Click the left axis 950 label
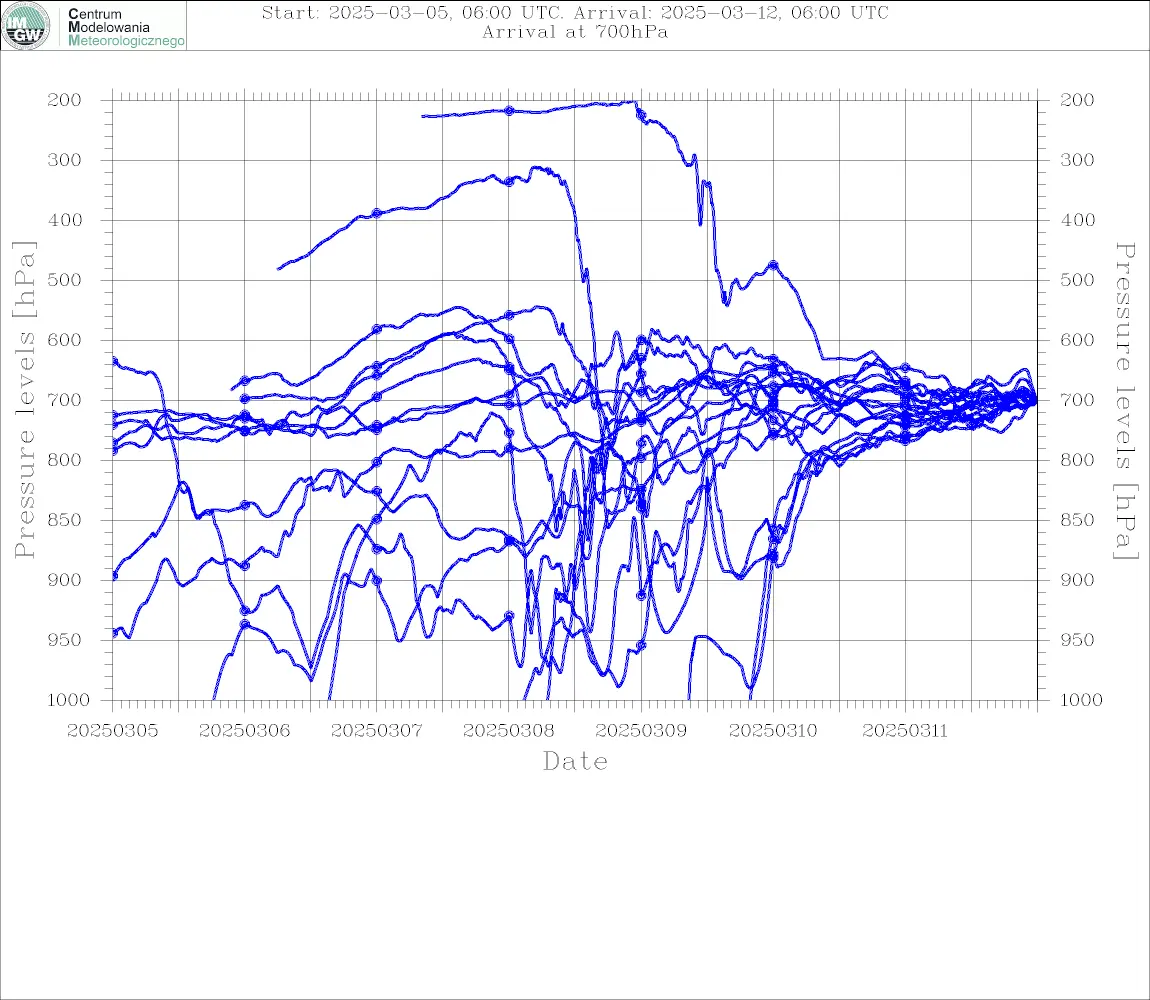This screenshot has width=1150, height=1000. click(64, 640)
